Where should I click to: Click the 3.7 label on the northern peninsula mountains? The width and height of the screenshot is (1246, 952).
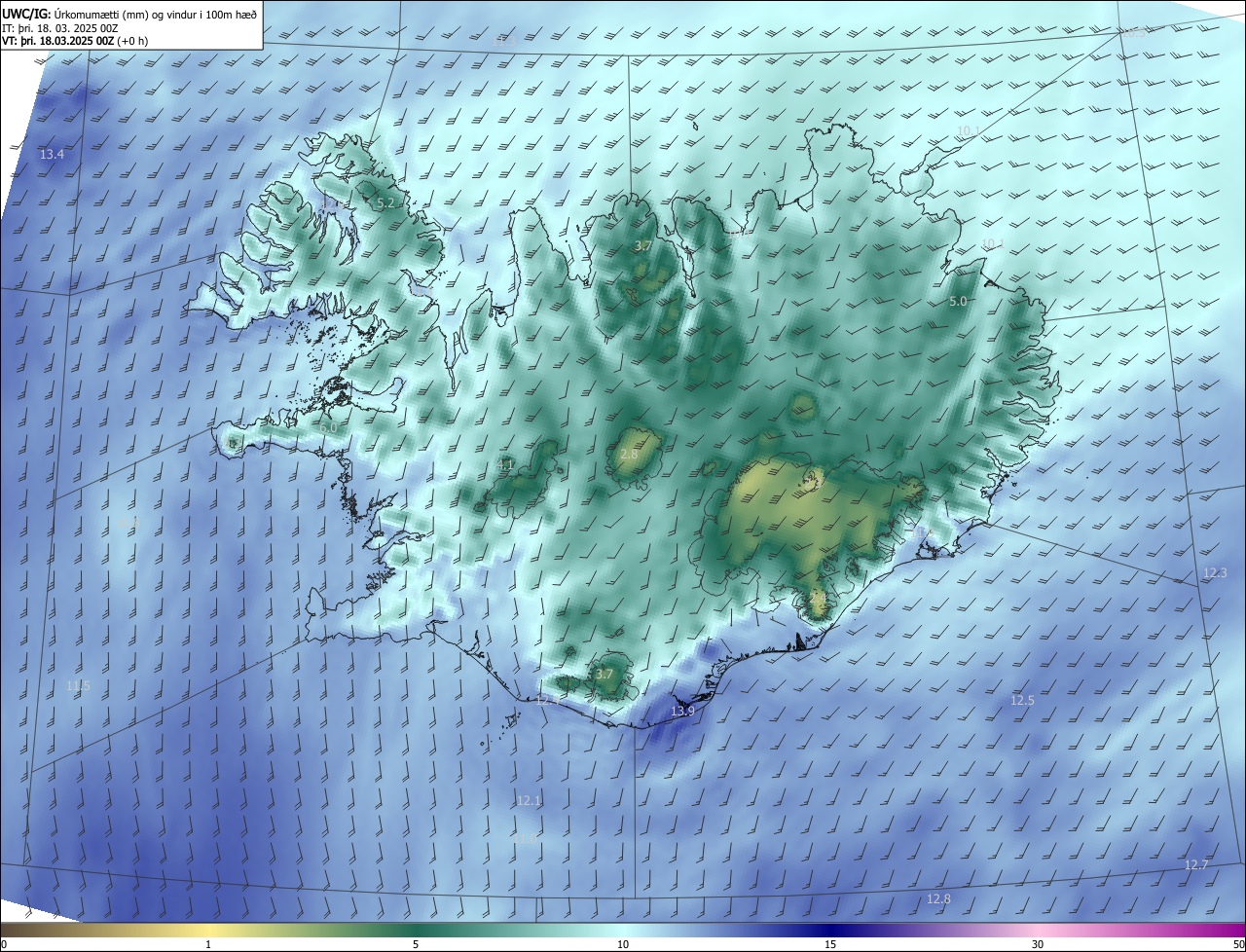point(642,246)
